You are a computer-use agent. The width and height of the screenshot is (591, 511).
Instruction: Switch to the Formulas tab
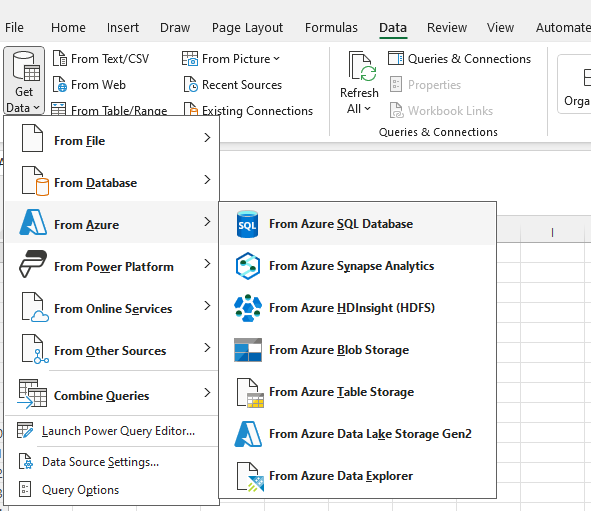(331, 28)
